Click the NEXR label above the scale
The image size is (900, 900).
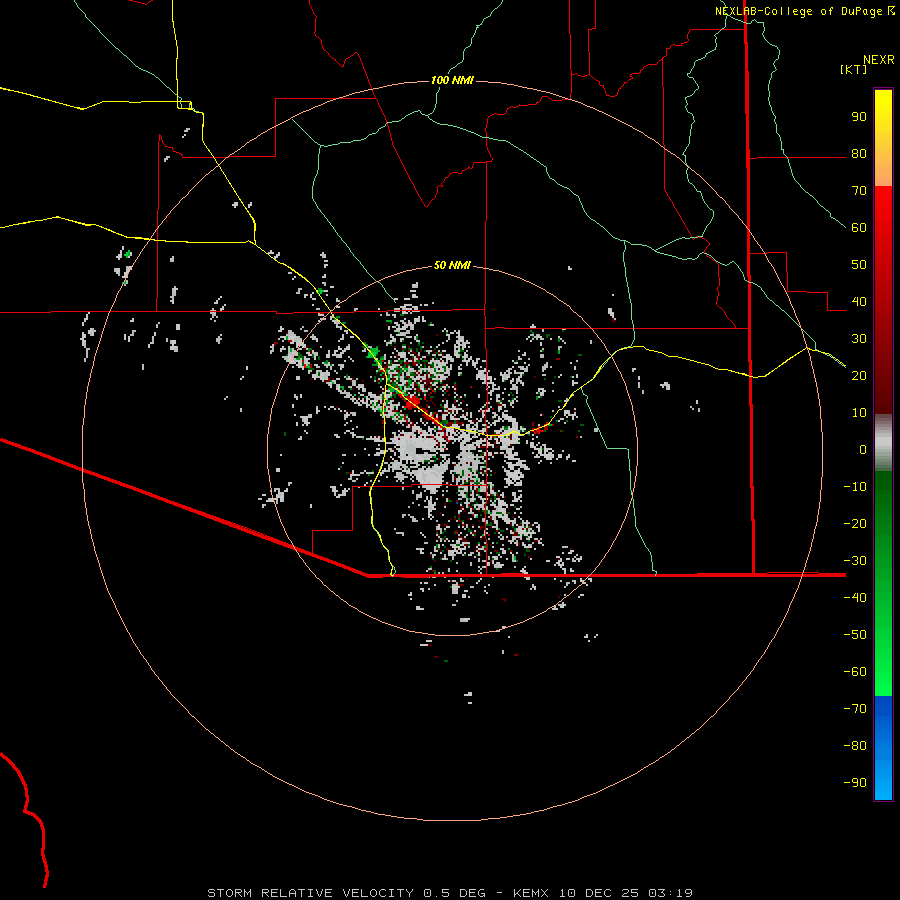(879, 60)
